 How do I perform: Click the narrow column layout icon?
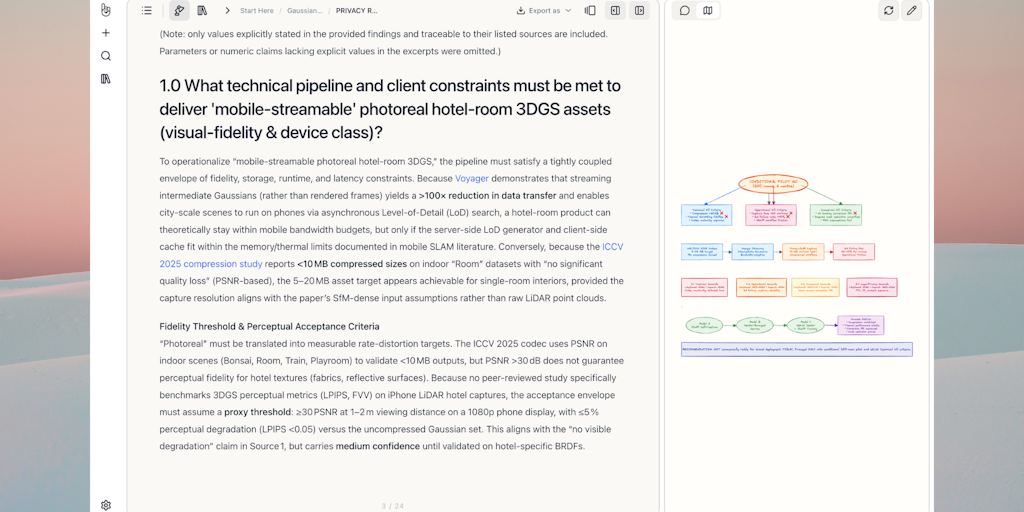click(x=590, y=10)
